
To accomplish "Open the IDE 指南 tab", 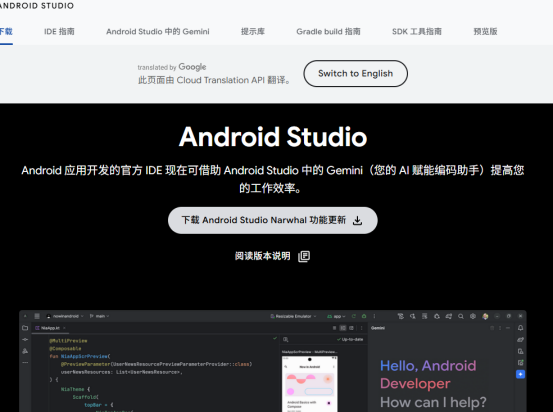I will pyautogui.click(x=59, y=32).
